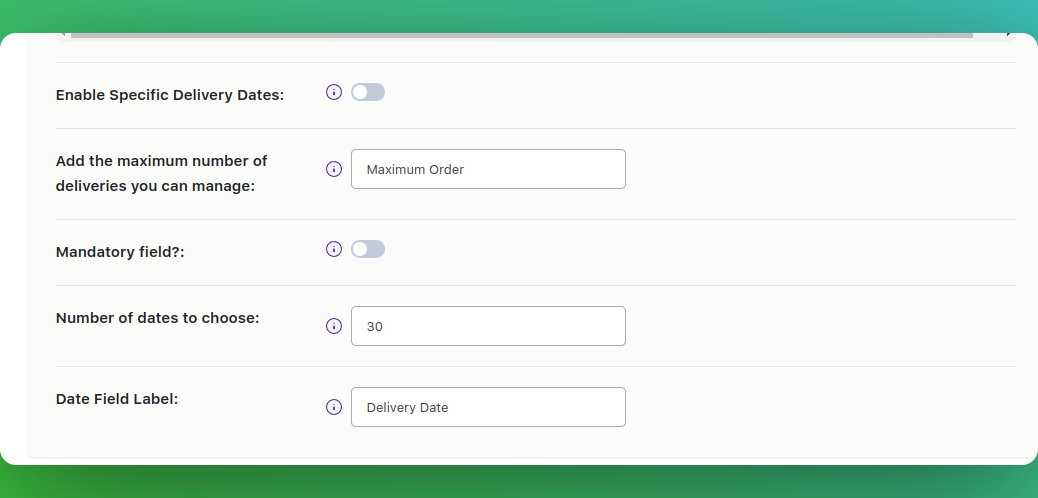Enable the Specific Delivery Dates toggle
Viewport: 1038px width, 498px height.
[368, 92]
